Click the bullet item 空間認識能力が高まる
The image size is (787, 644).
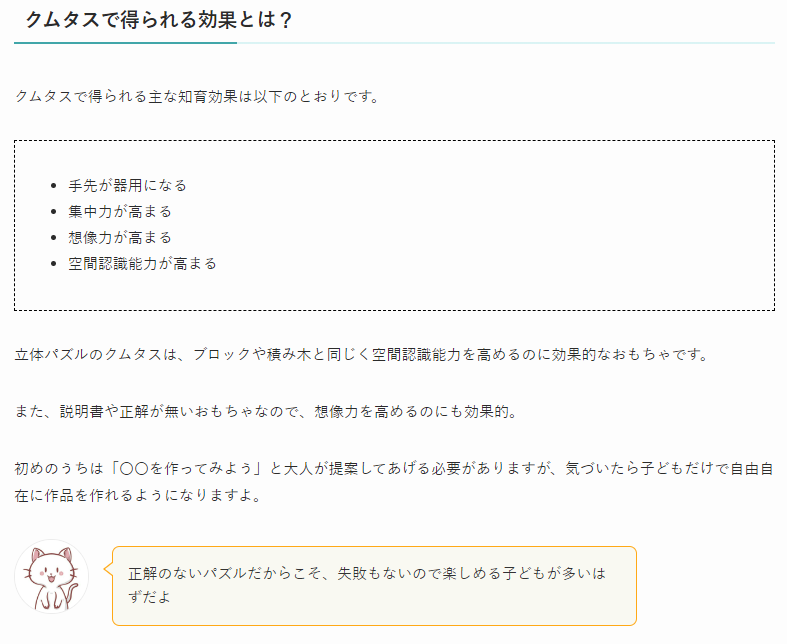[143, 264]
